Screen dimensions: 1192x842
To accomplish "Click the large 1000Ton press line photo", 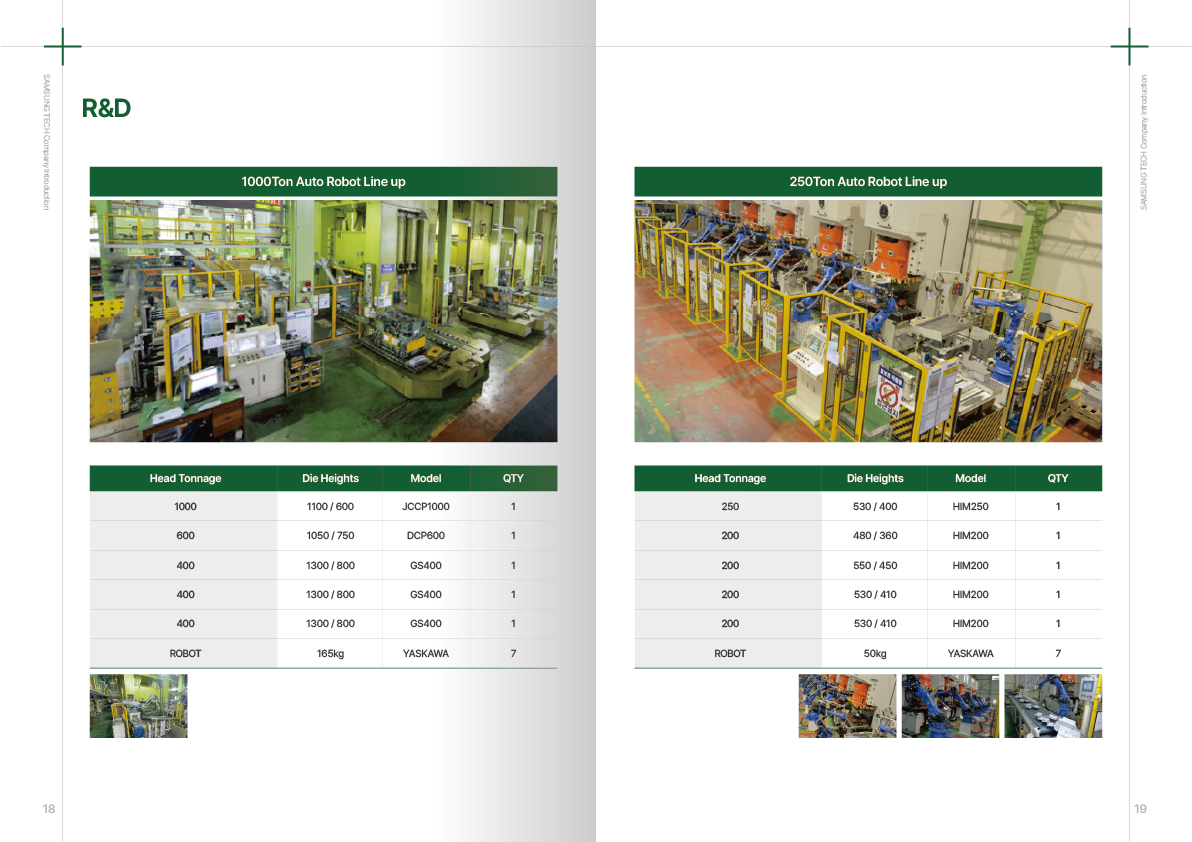I will [x=323, y=321].
